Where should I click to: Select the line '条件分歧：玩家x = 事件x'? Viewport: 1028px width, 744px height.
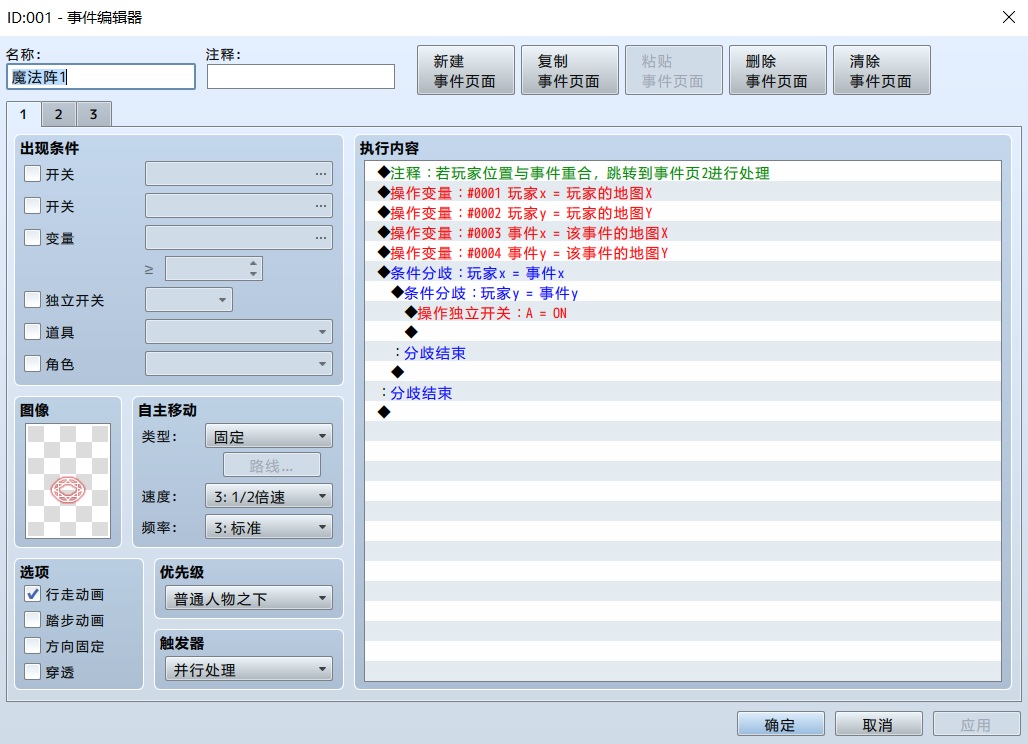[x=682, y=273]
